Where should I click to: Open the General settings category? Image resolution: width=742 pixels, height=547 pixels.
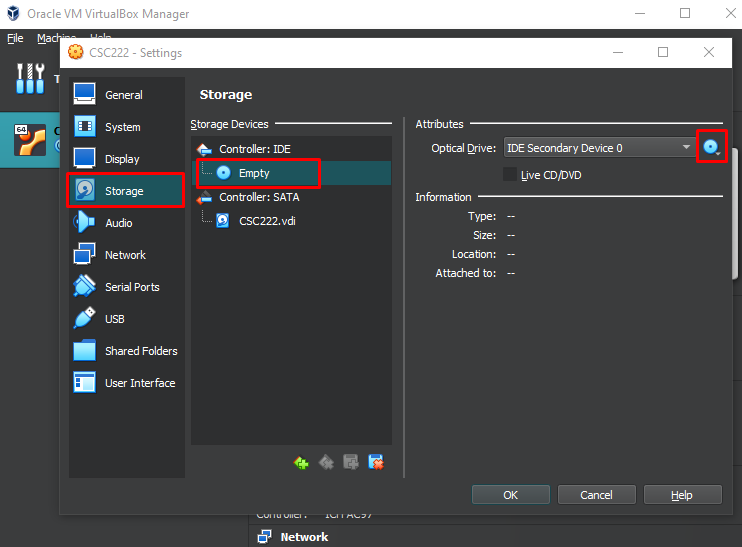pos(124,95)
